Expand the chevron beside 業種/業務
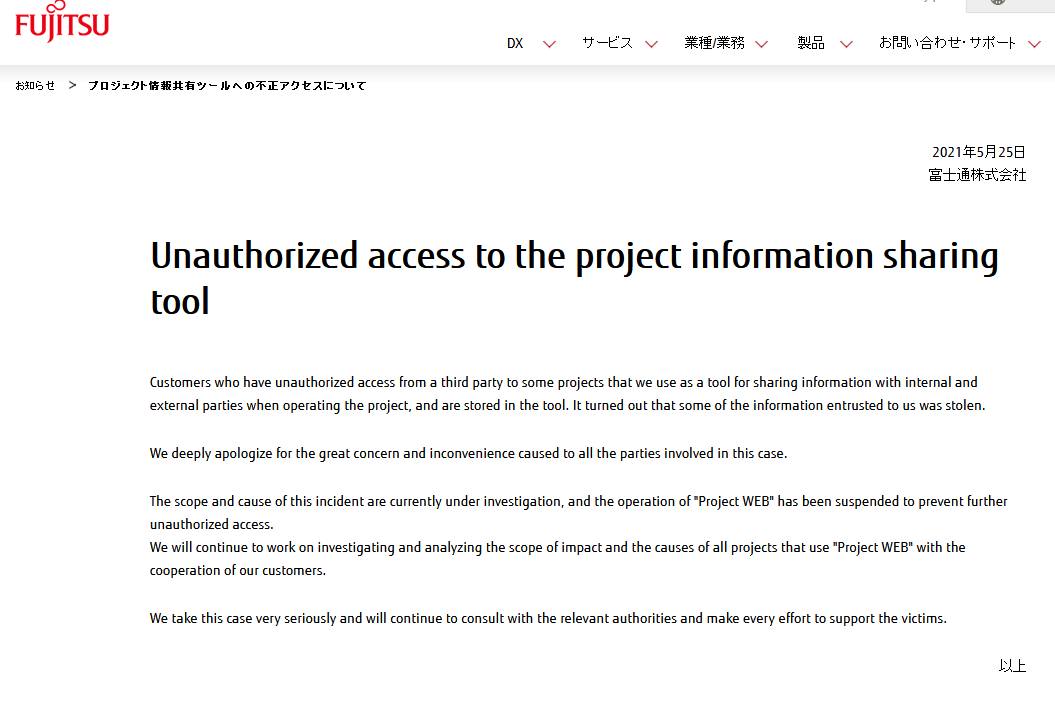1055x702 pixels. [761, 44]
